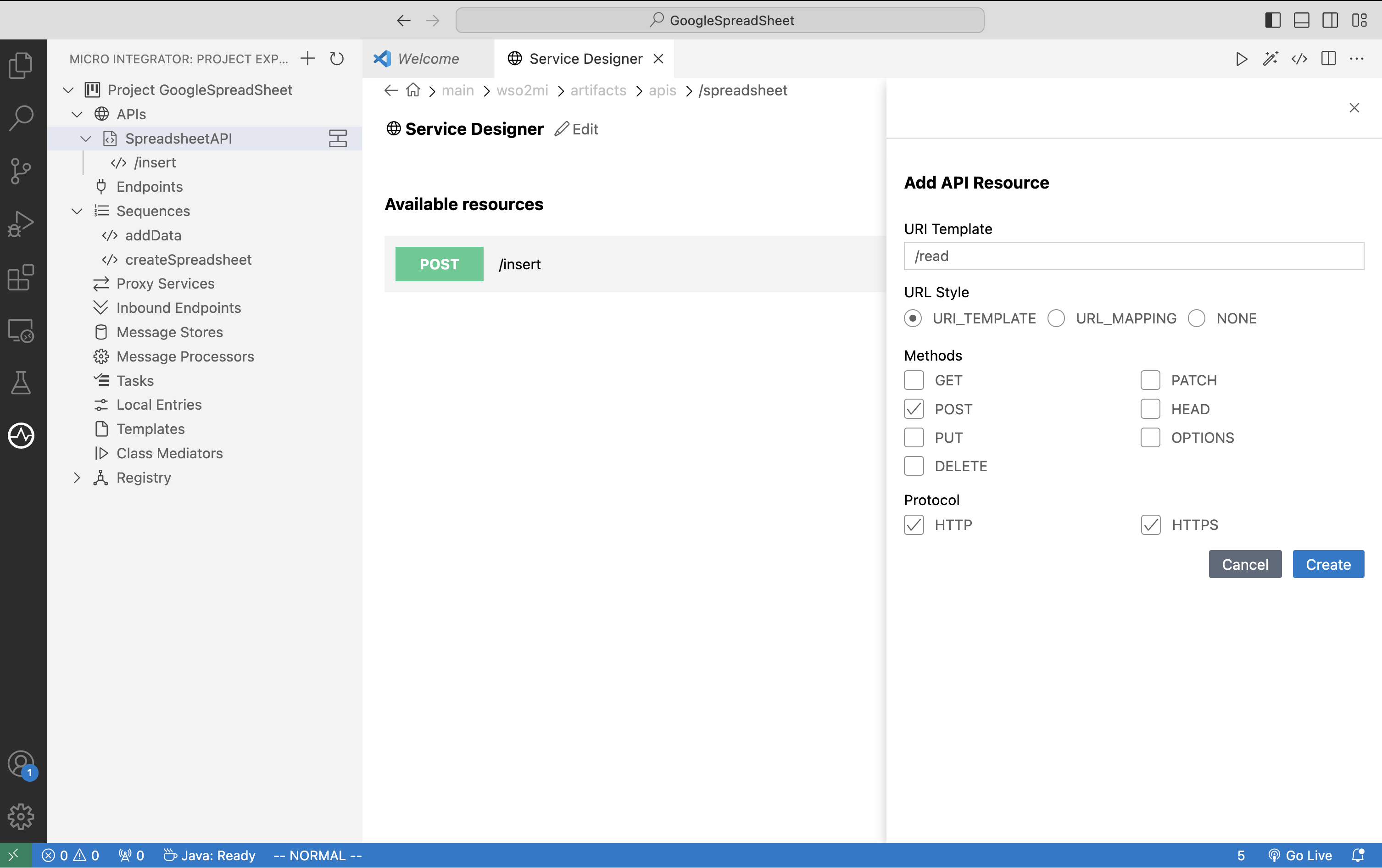Close the Add API Resource panel
The height and width of the screenshot is (868, 1382).
pyautogui.click(x=1354, y=108)
